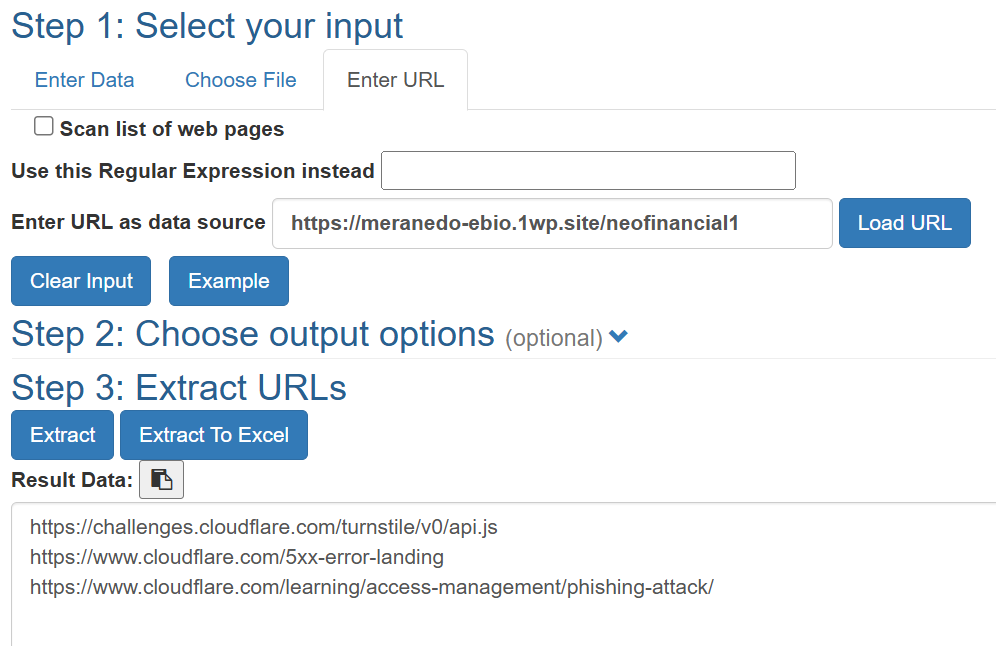Click empty area of Result Data box
This screenshot has height=646, width=996.
tap(500, 622)
